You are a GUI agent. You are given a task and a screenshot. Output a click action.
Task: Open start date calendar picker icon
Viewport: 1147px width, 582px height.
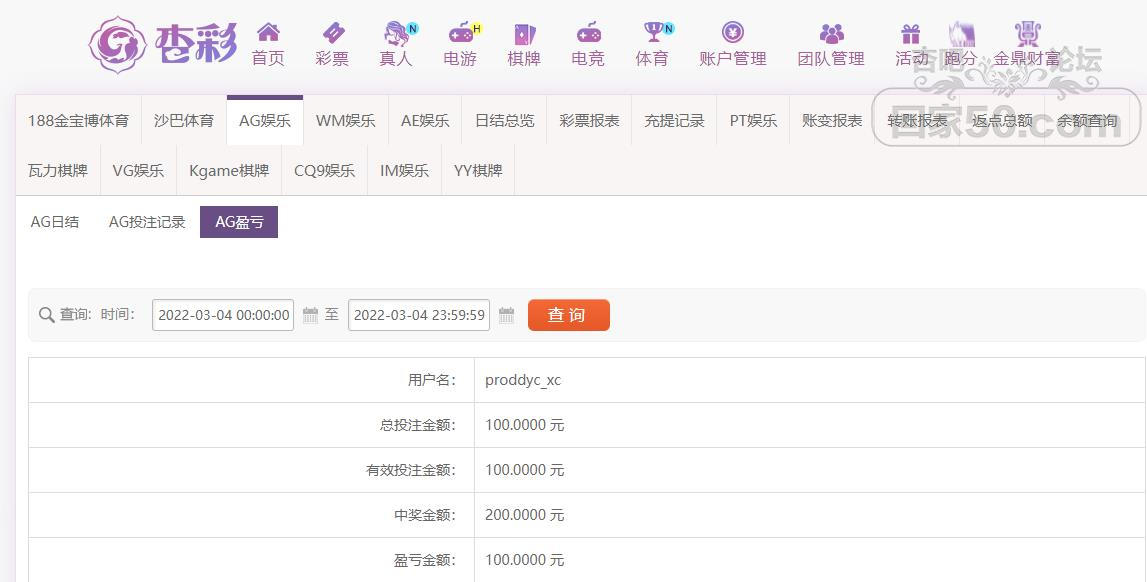310,315
